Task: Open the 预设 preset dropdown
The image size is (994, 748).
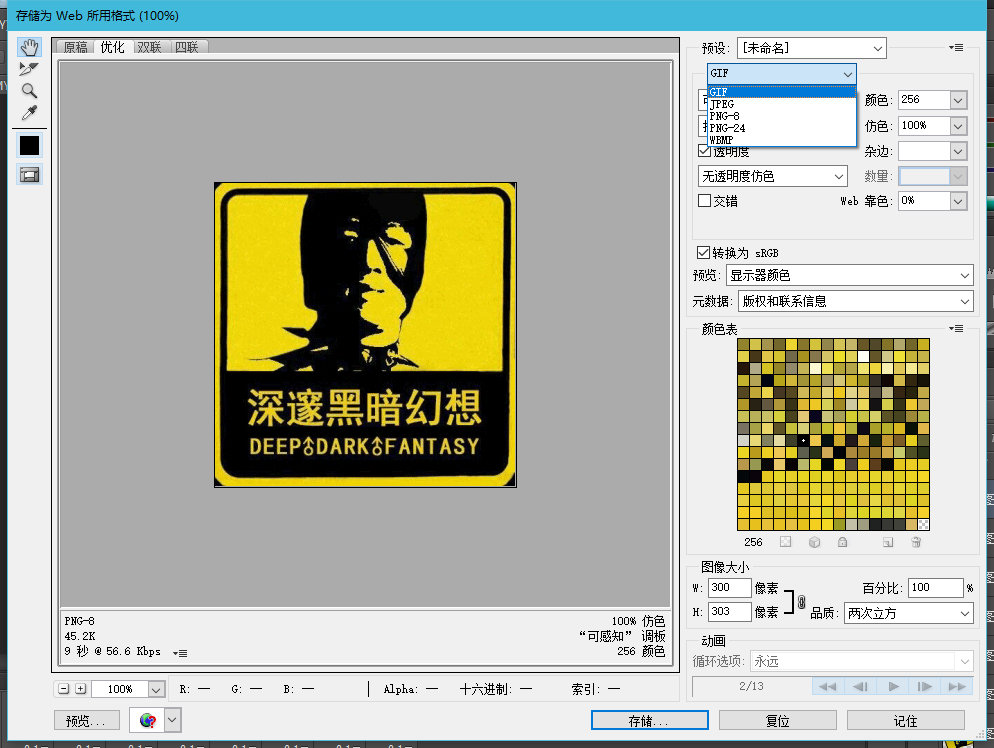Action: pos(878,47)
